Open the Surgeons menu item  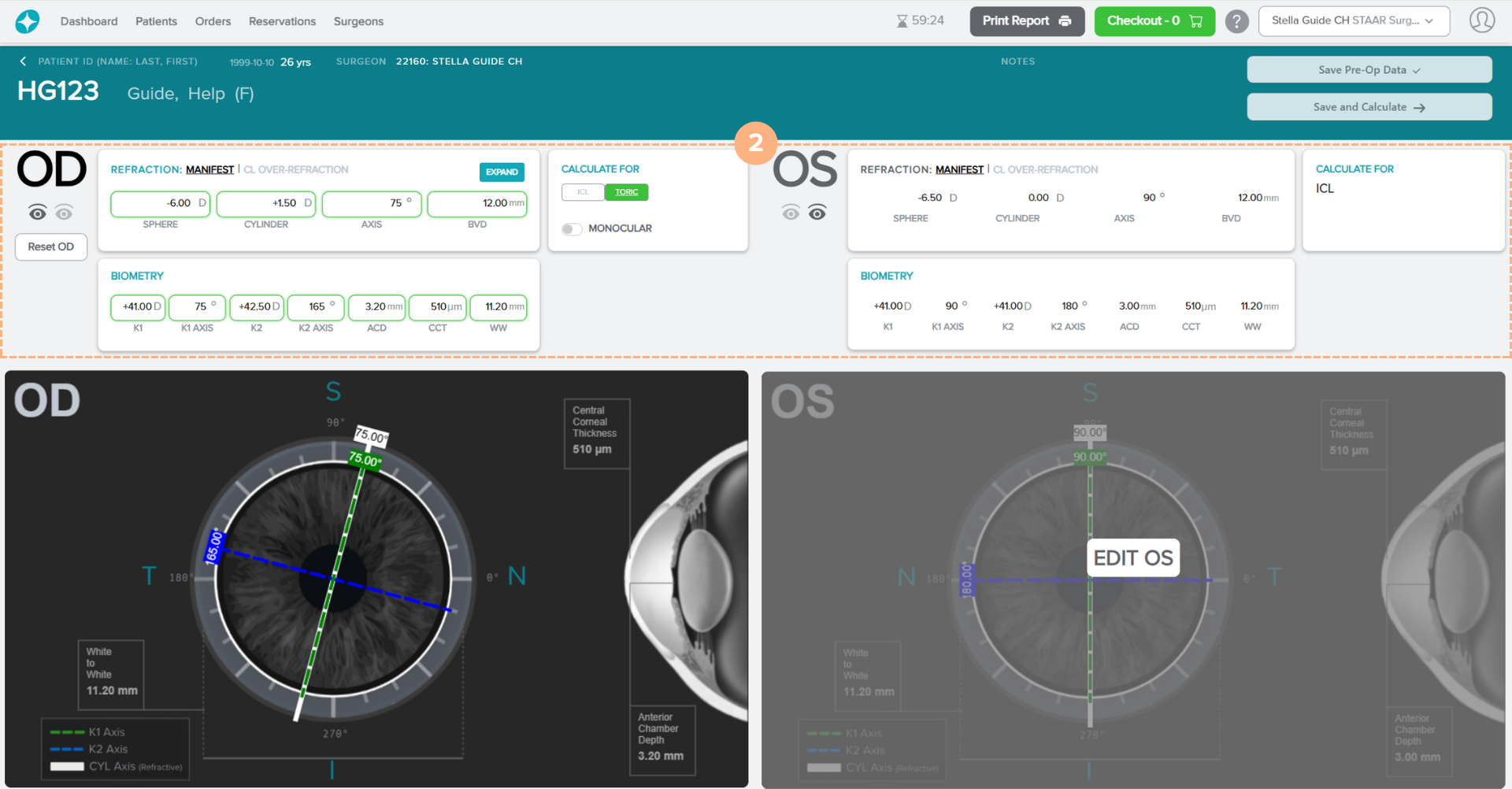pyautogui.click(x=358, y=21)
